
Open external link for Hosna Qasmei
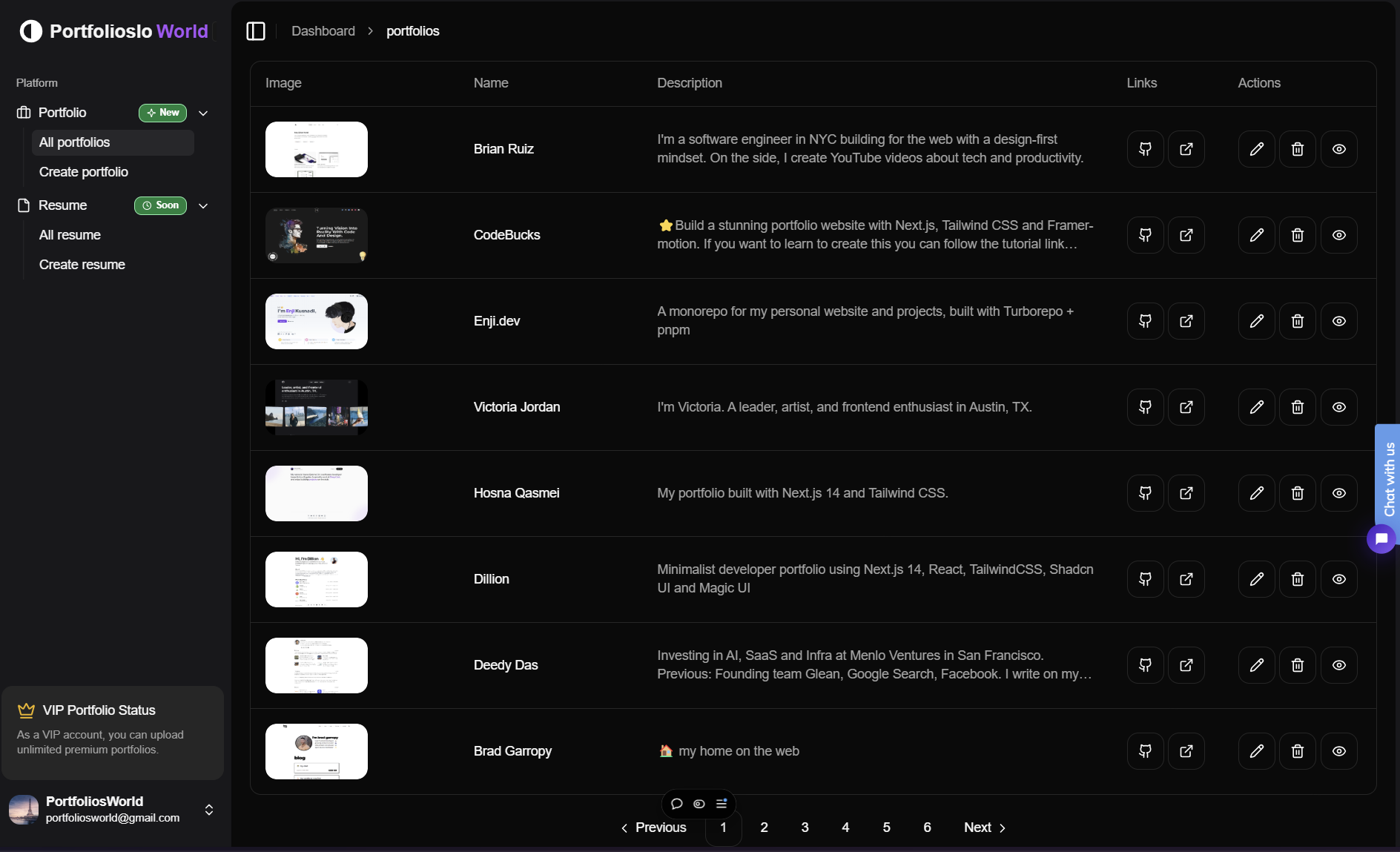[1186, 493]
